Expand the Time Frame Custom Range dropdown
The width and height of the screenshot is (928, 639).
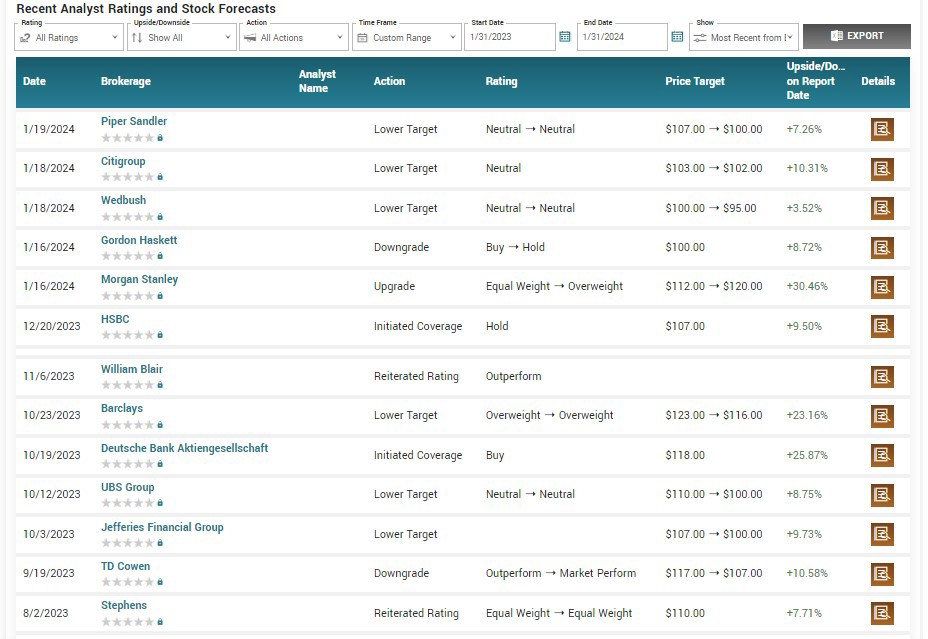point(407,37)
